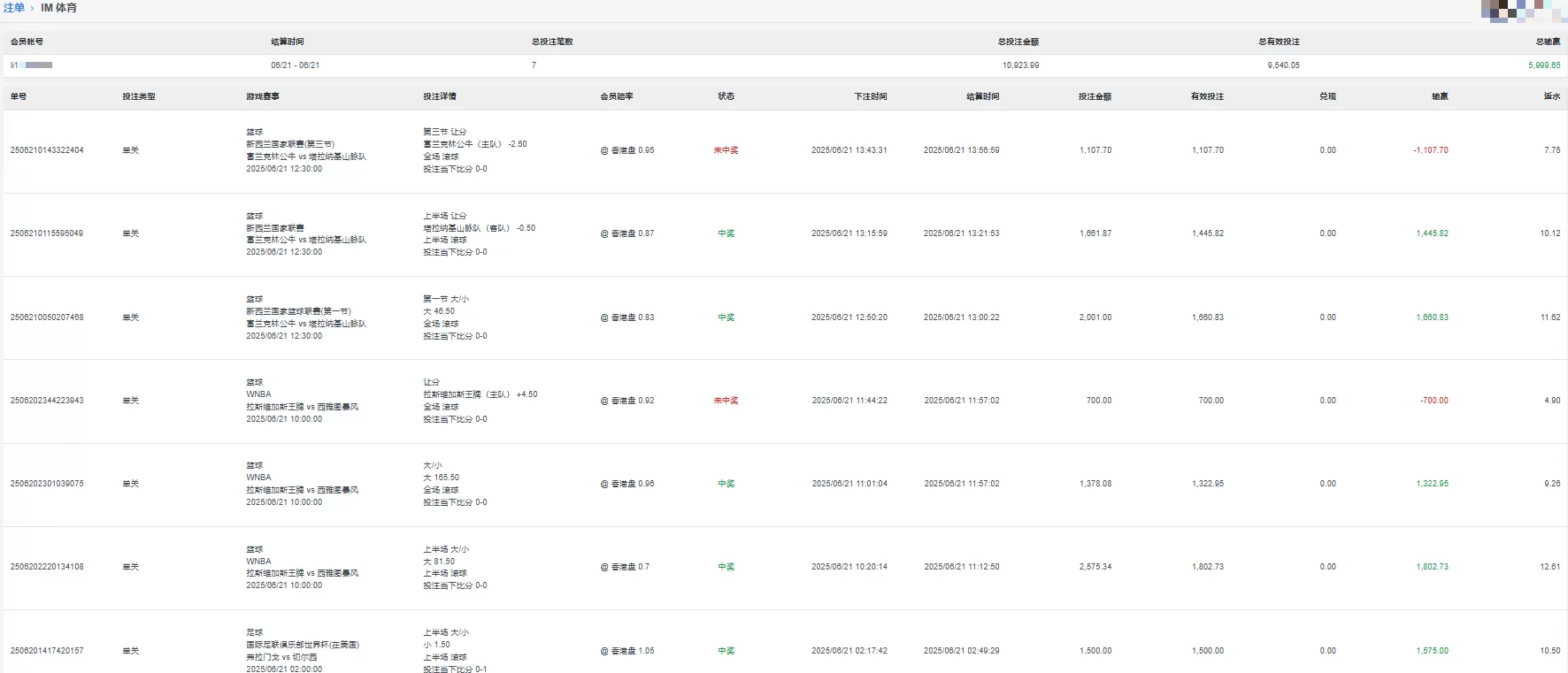Click 未中奖 status of 700.00 bet

coord(726,401)
